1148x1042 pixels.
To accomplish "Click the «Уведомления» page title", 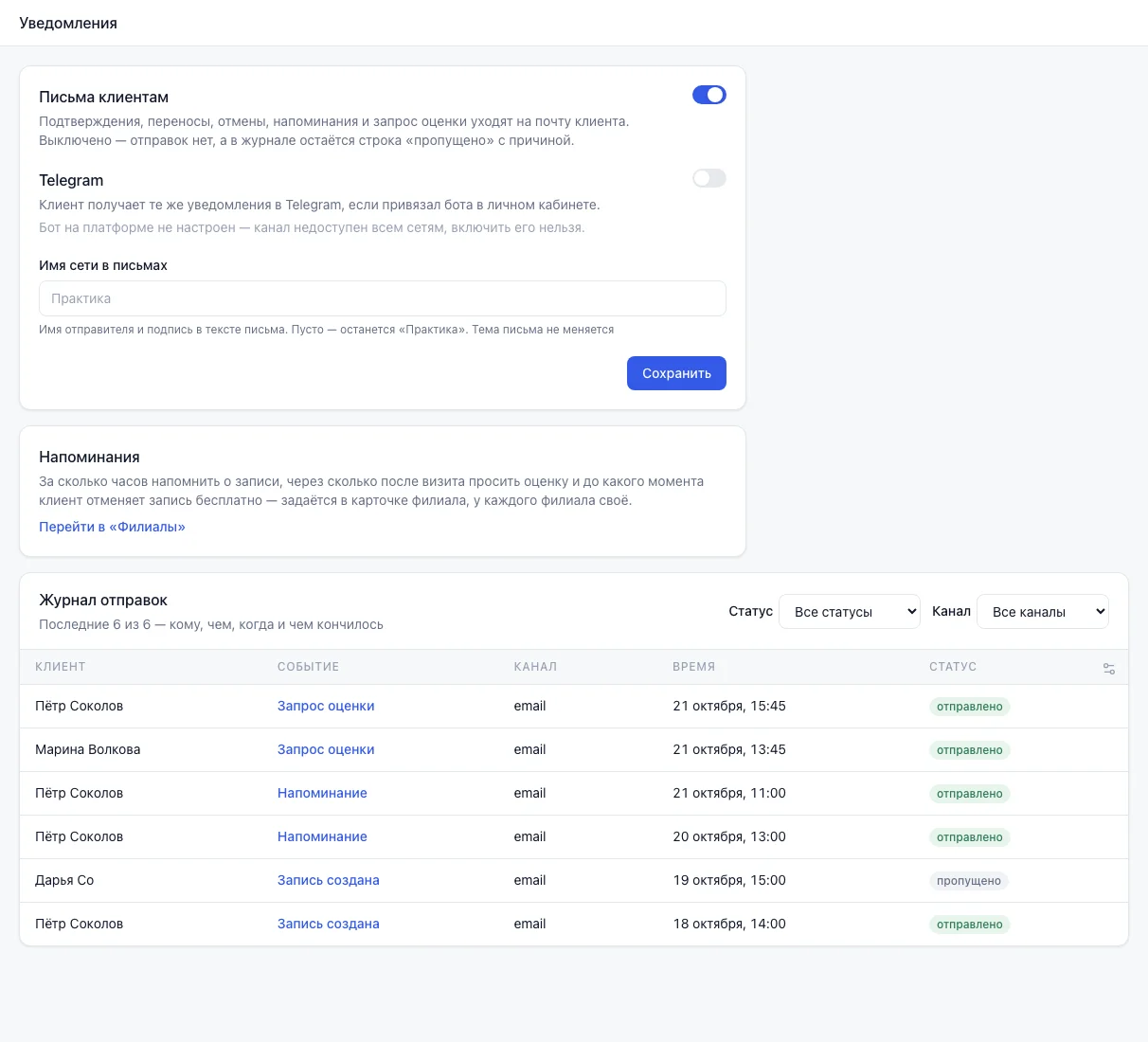I will click(68, 23).
